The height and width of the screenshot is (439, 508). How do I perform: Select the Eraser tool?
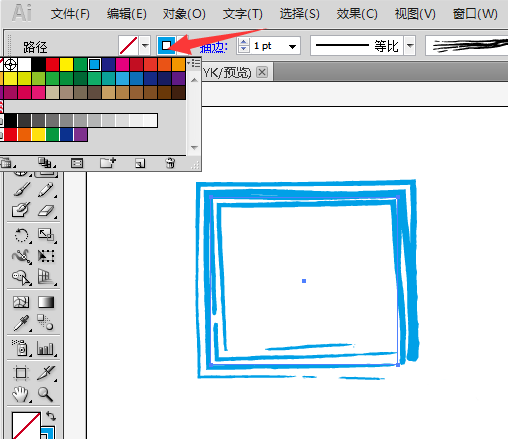coord(46,210)
